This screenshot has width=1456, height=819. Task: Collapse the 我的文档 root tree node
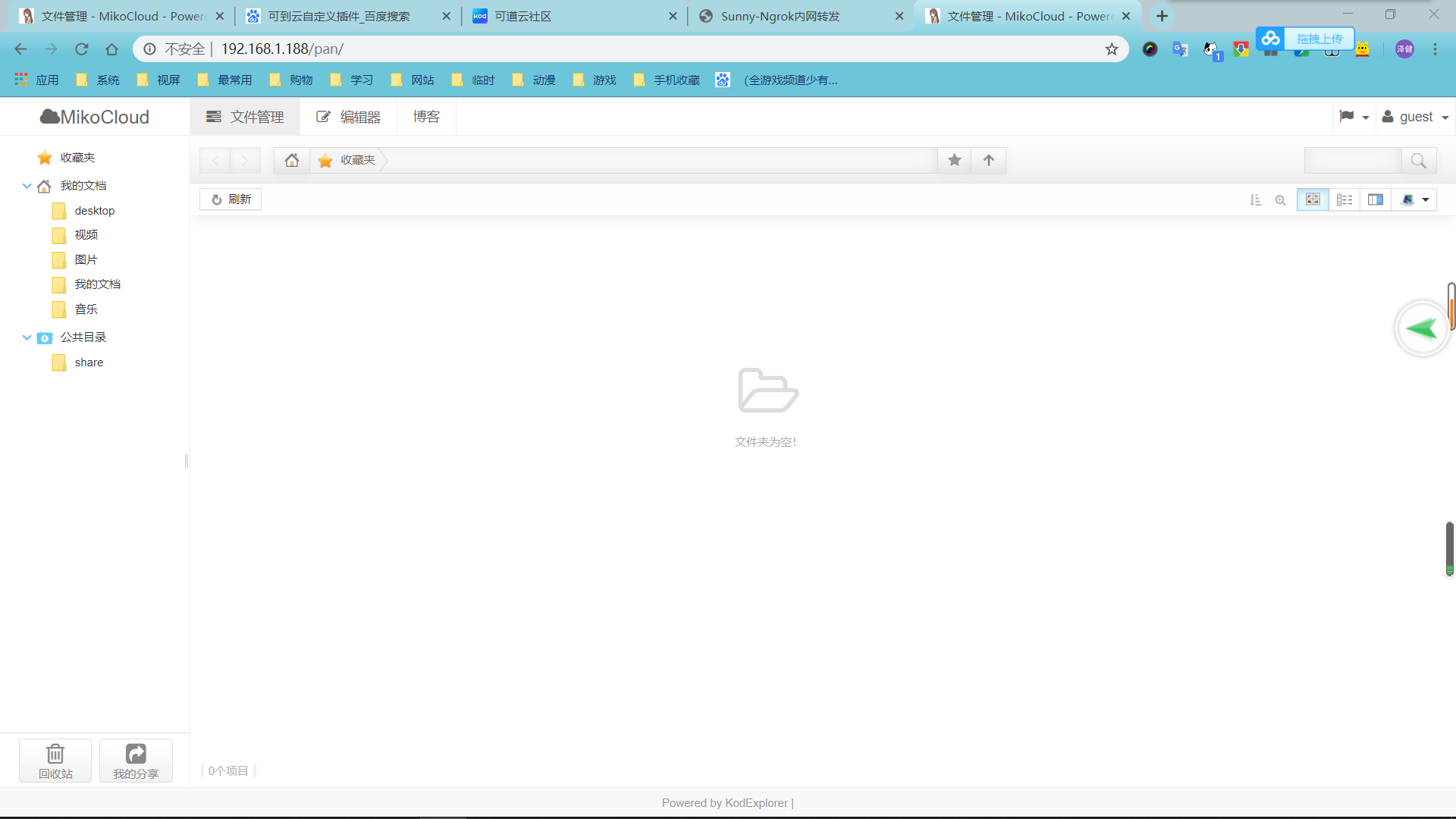tap(27, 186)
